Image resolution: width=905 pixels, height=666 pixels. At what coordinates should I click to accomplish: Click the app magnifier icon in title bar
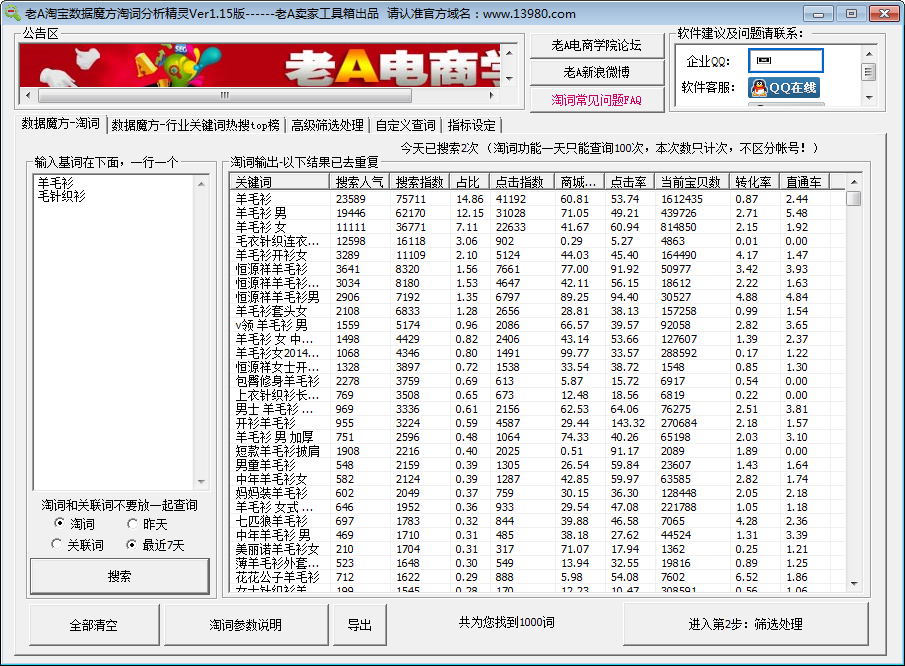(13, 13)
